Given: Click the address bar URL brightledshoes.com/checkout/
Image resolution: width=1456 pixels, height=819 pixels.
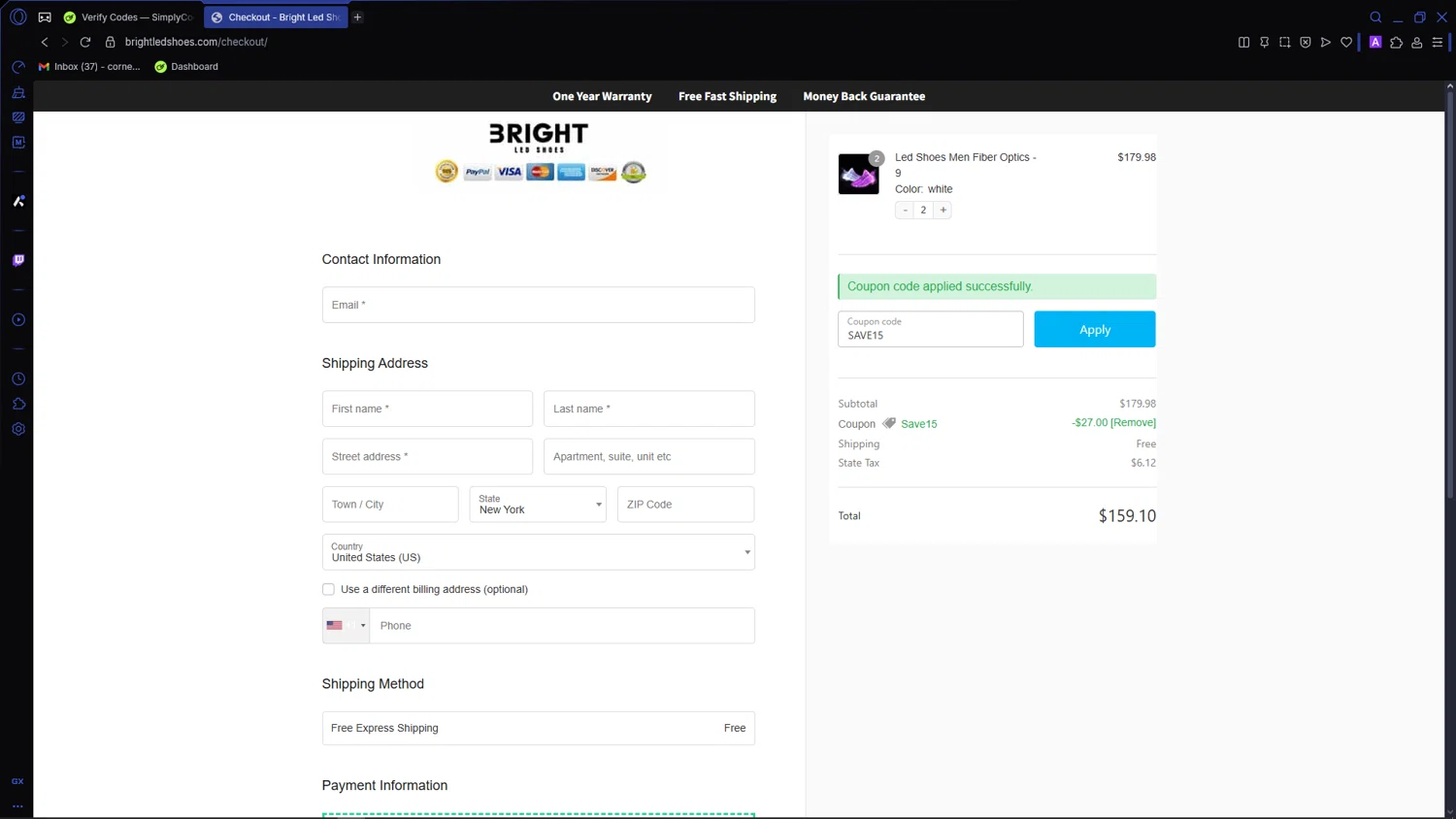Looking at the screenshot, I should [196, 42].
